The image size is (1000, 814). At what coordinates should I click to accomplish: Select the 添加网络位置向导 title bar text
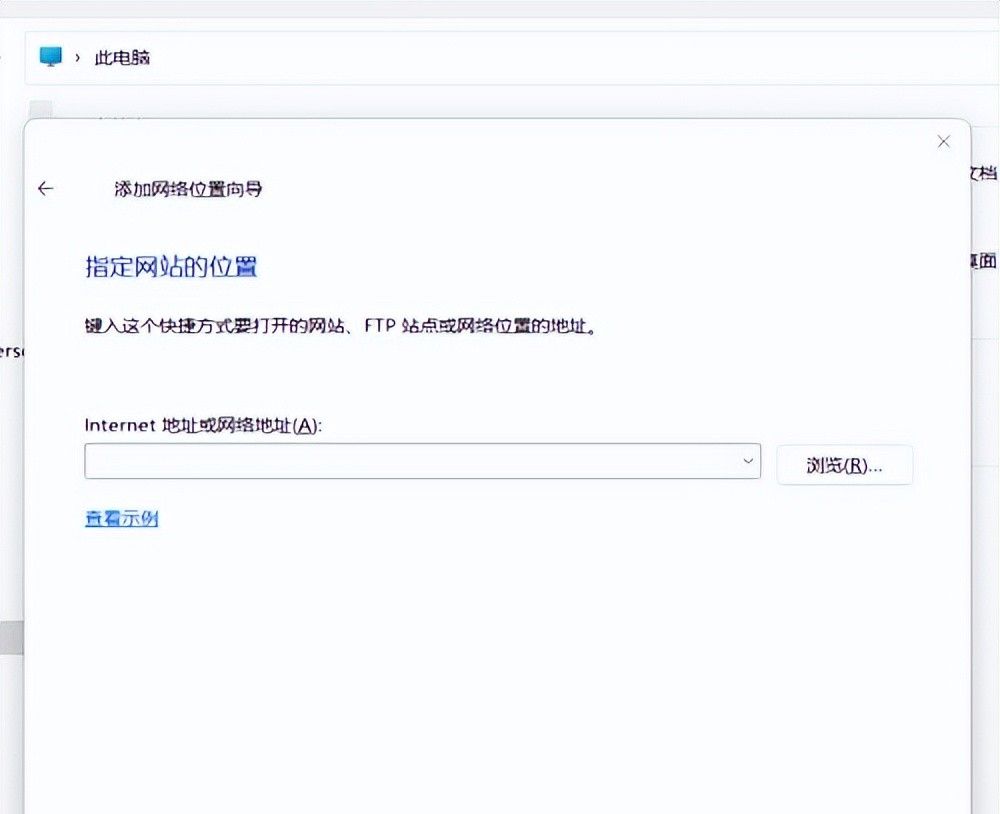(x=189, y=188)
